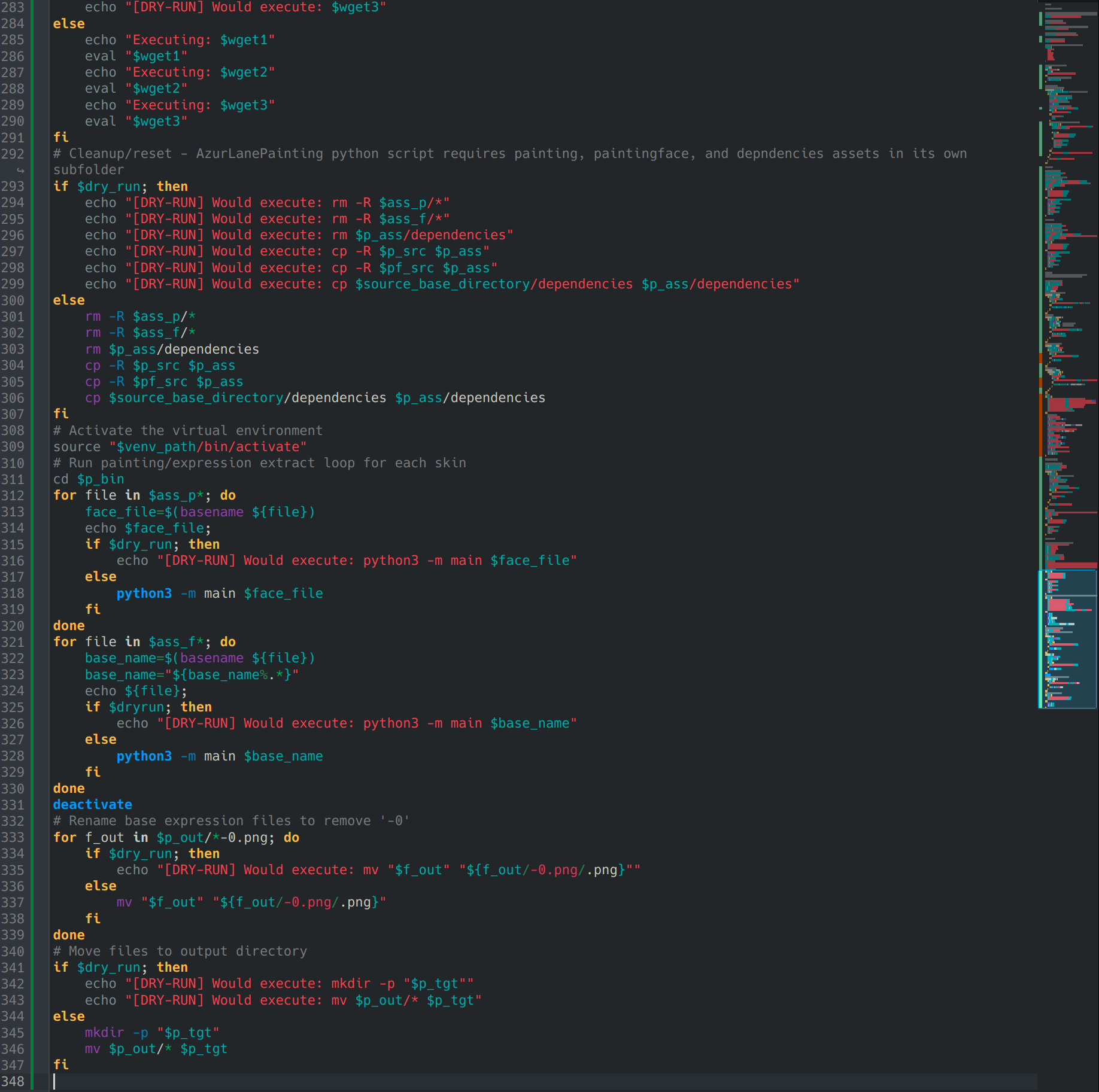Click wrapped word 'subfolder' under line 292

click(x=89, y=170)
